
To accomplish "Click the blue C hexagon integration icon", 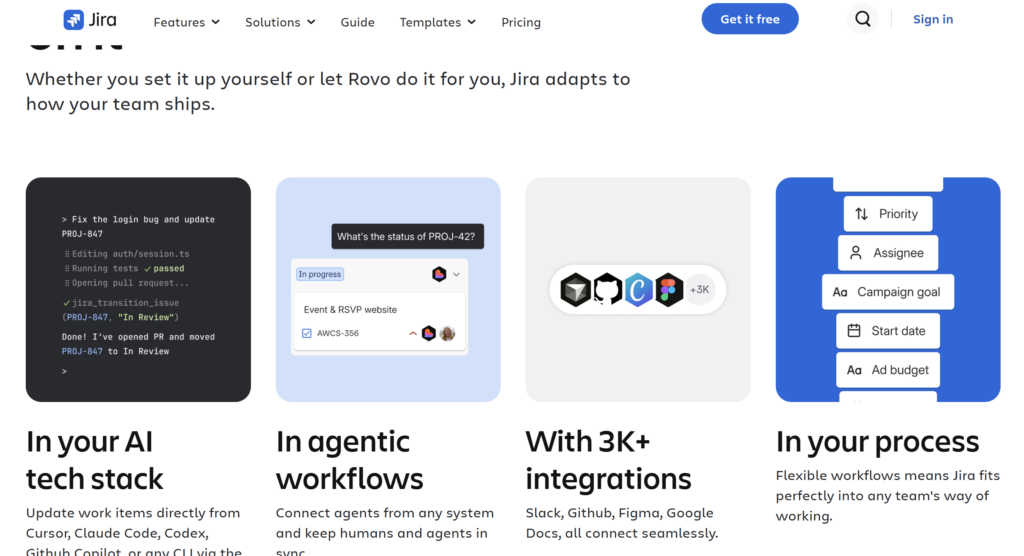I will 638,289.
